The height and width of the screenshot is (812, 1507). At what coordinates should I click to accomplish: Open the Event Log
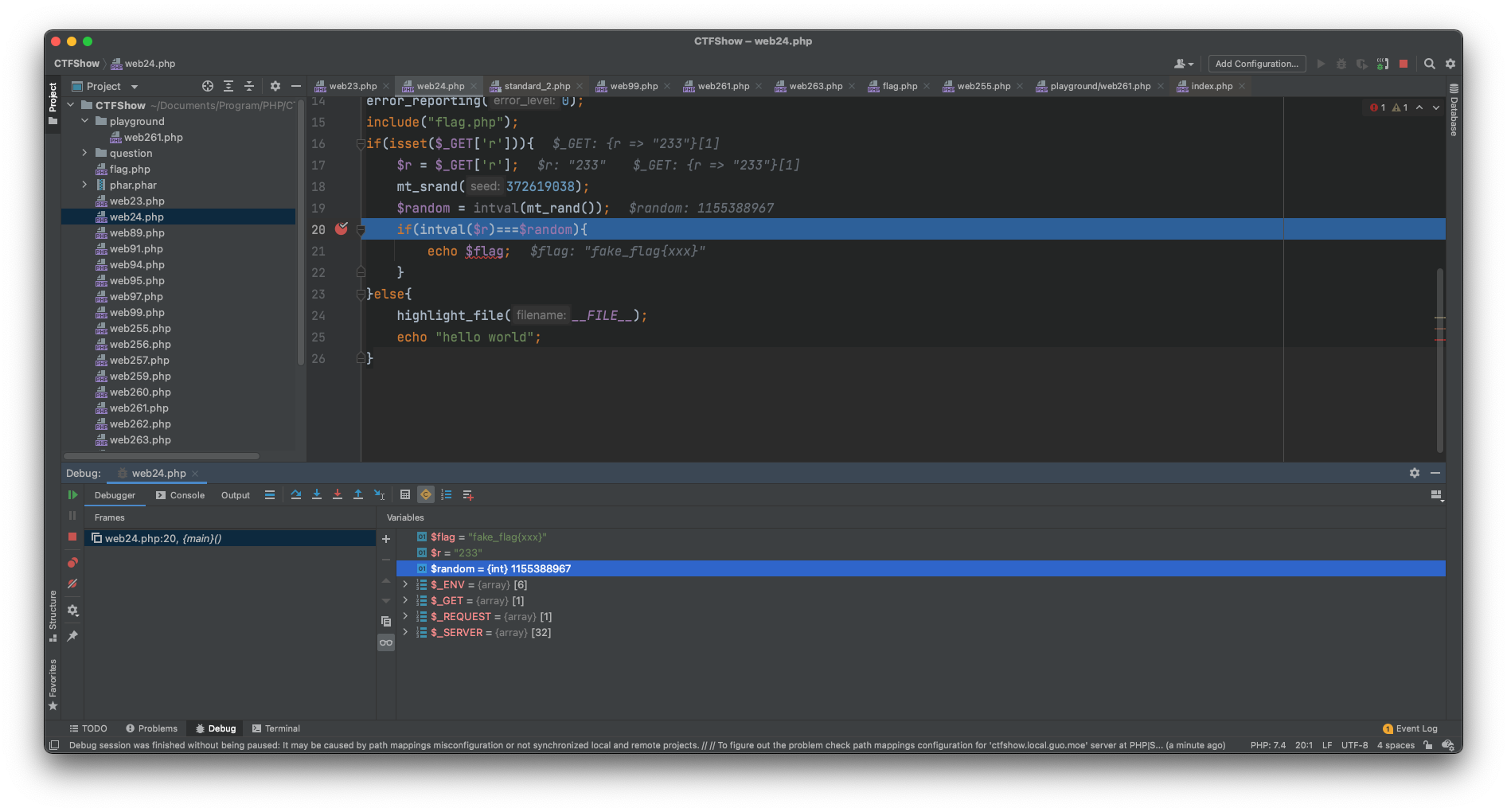(x=1410, y=728)
